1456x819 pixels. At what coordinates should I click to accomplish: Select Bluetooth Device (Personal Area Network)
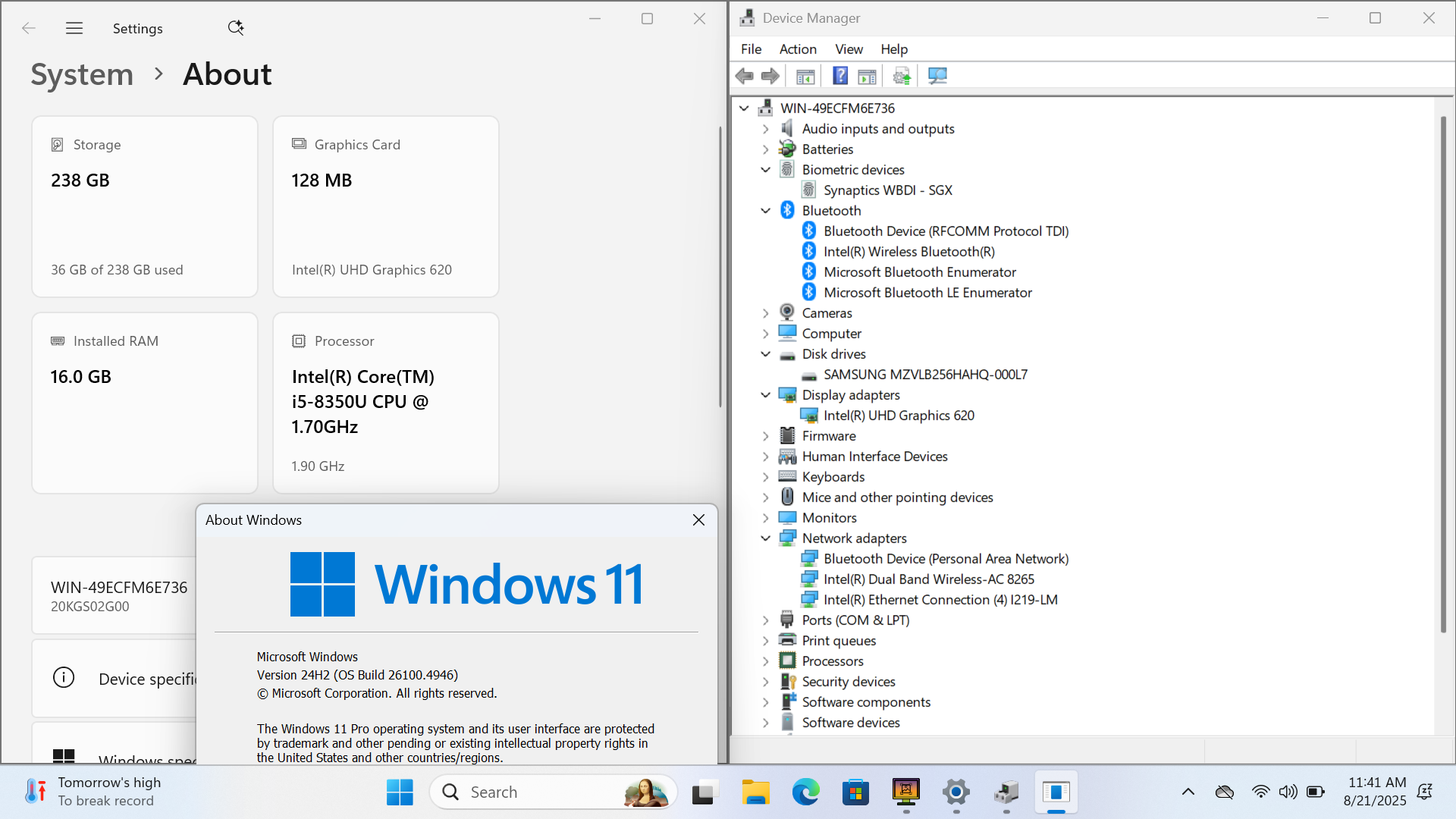[946, 559]
